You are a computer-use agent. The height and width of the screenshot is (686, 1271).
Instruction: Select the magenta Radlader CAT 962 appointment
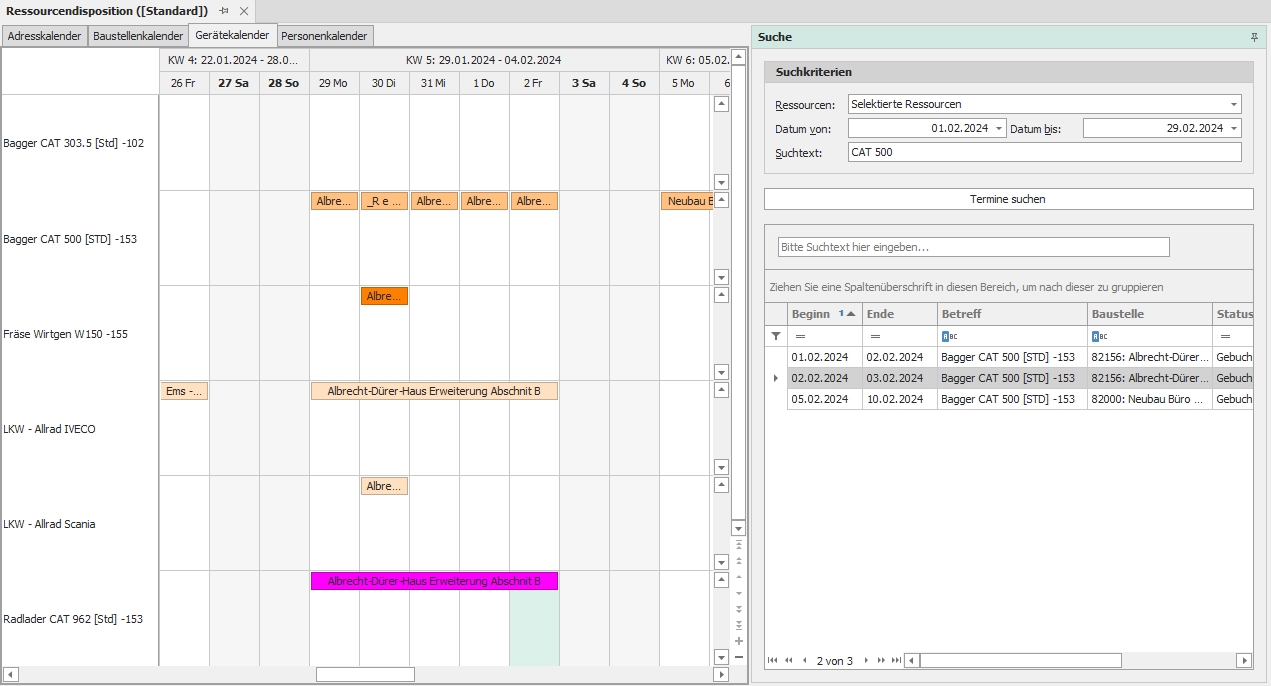434,581
